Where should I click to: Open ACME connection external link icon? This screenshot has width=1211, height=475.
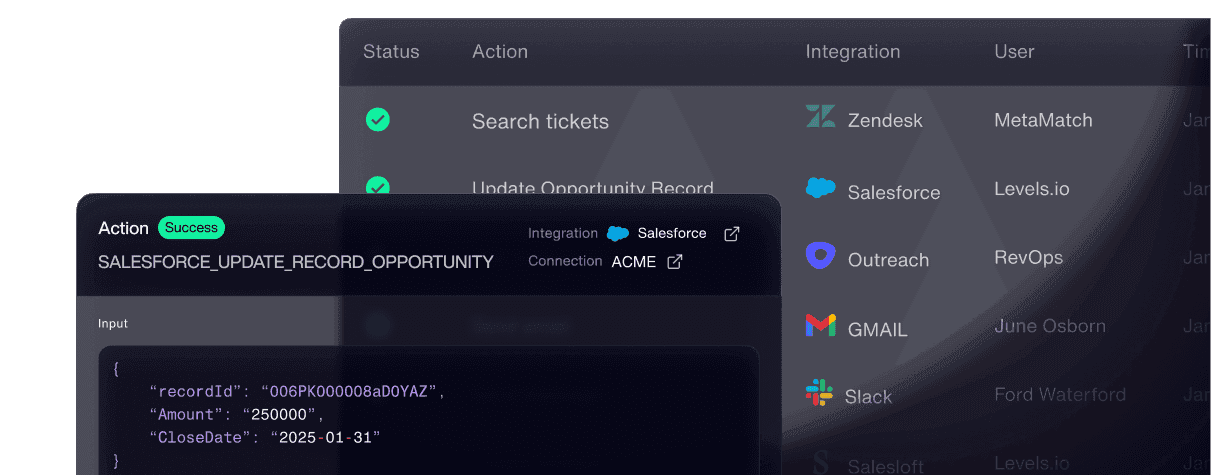pyautogui.click(x=675, y=261)
